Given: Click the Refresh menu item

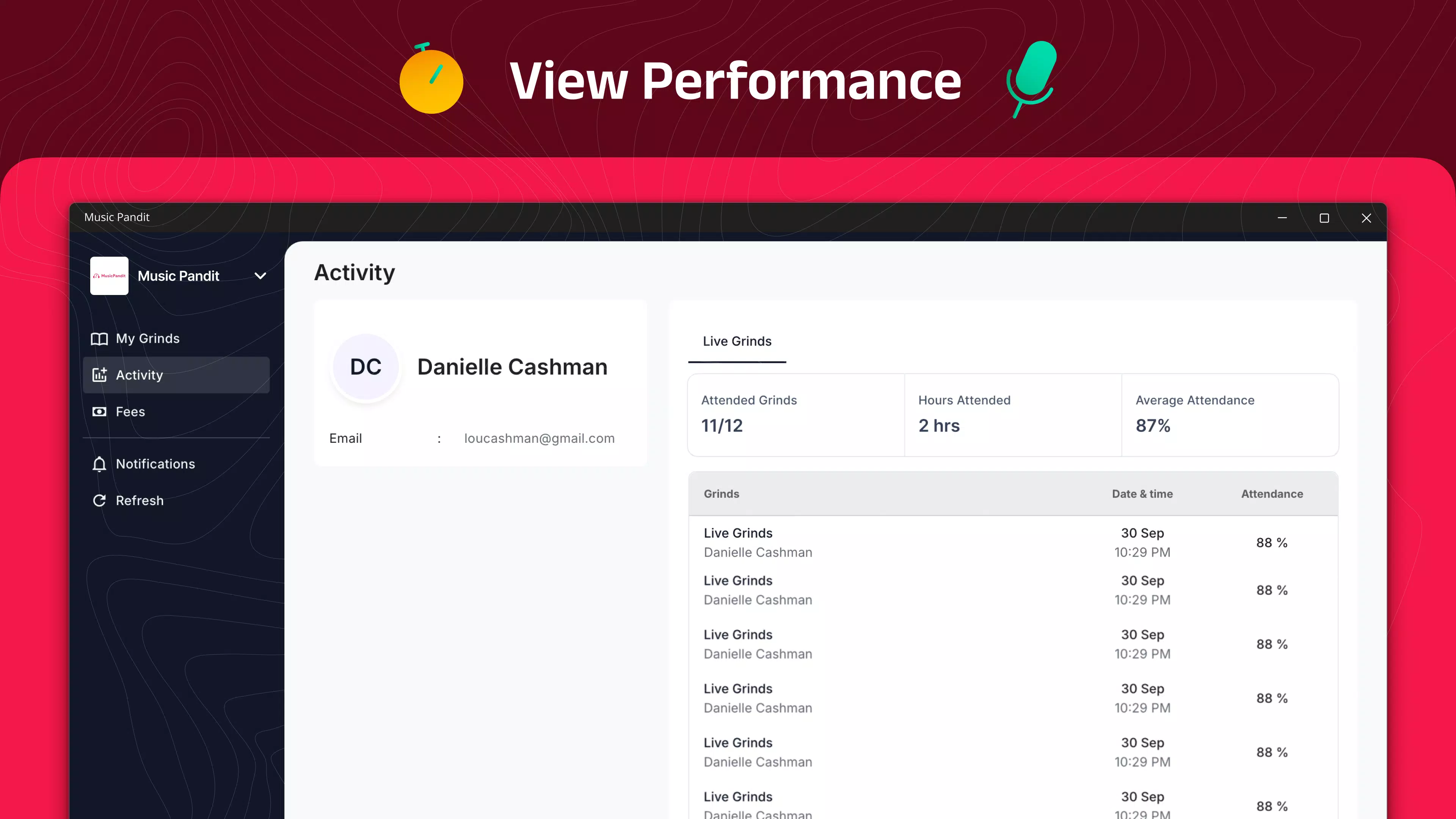Looking at the screenshot, I should coord(176,501).
